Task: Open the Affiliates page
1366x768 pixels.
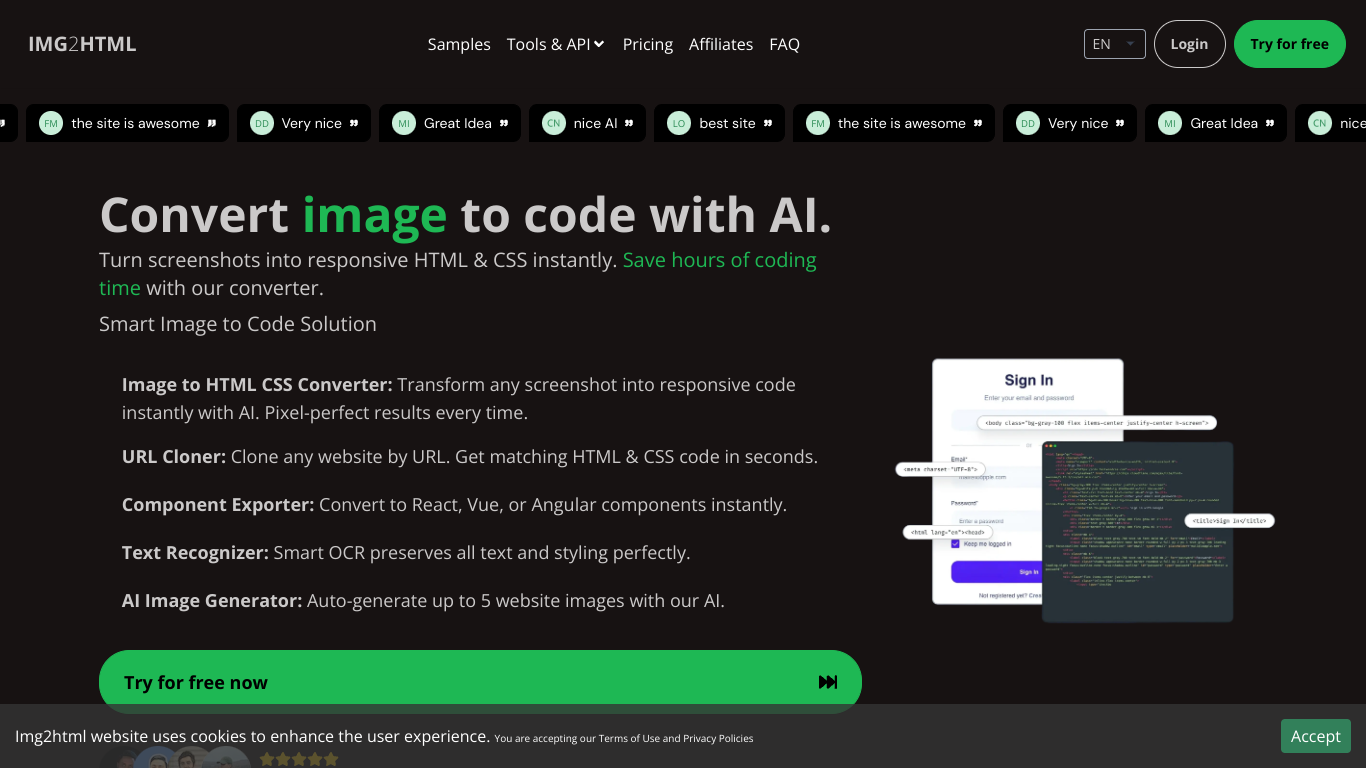Action: coord(721,44)
